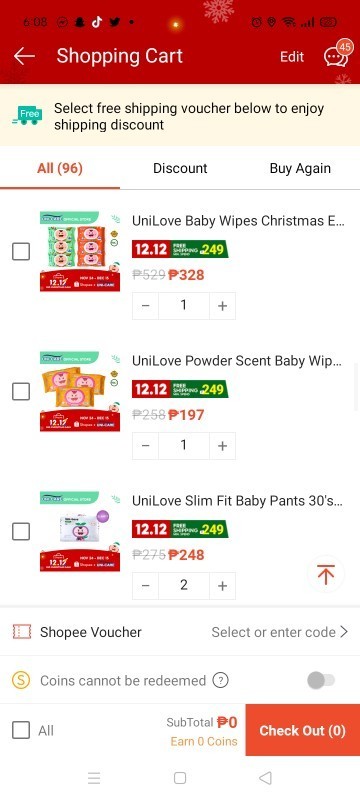Tap the Android home square button
360x800 pixels.
click(x=179, y=778)
